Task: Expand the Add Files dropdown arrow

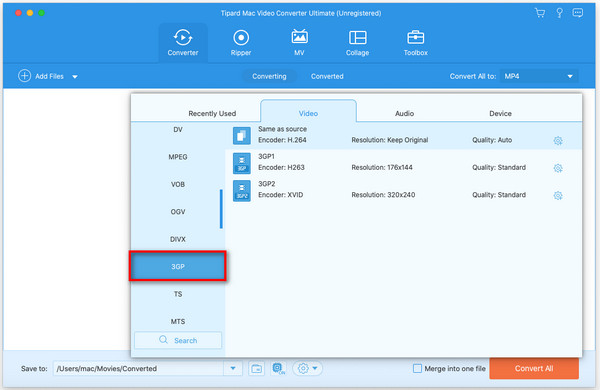Action: click(x=75, y=77)
